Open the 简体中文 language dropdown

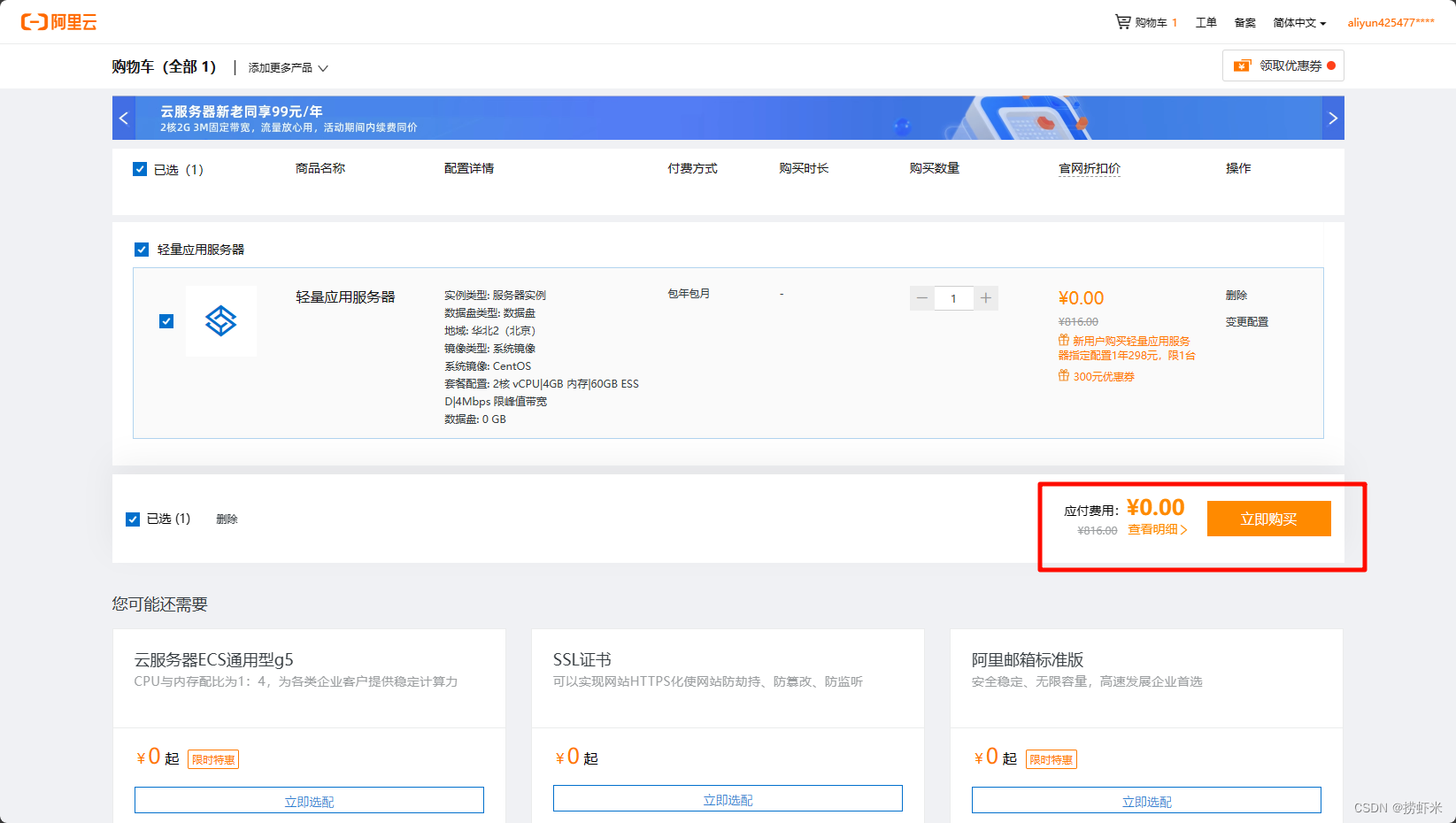(1299, 23)
